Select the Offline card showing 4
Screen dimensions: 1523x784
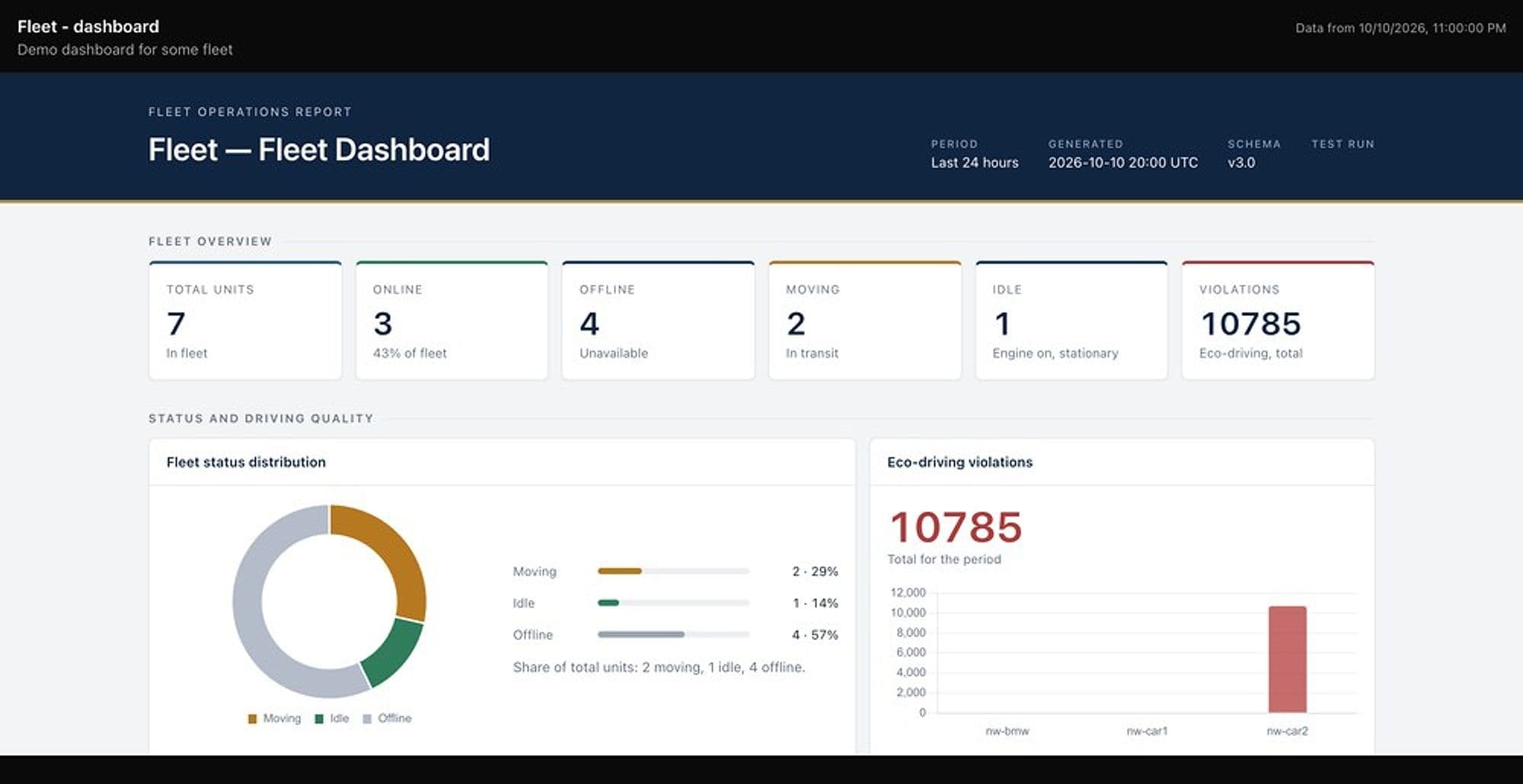click(658, 320)
